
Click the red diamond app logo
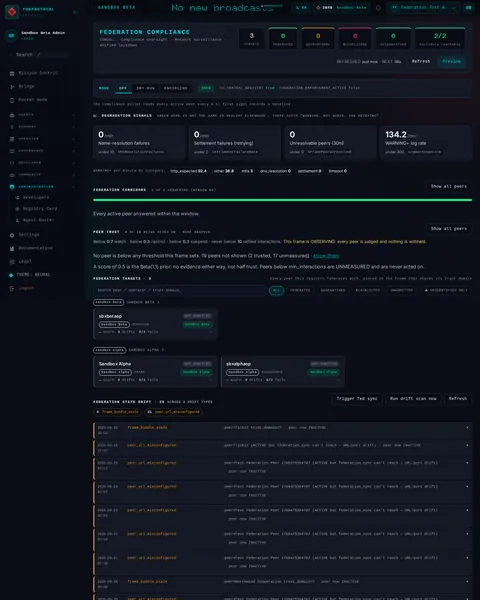pyautogui.click(x=12, y=11)
